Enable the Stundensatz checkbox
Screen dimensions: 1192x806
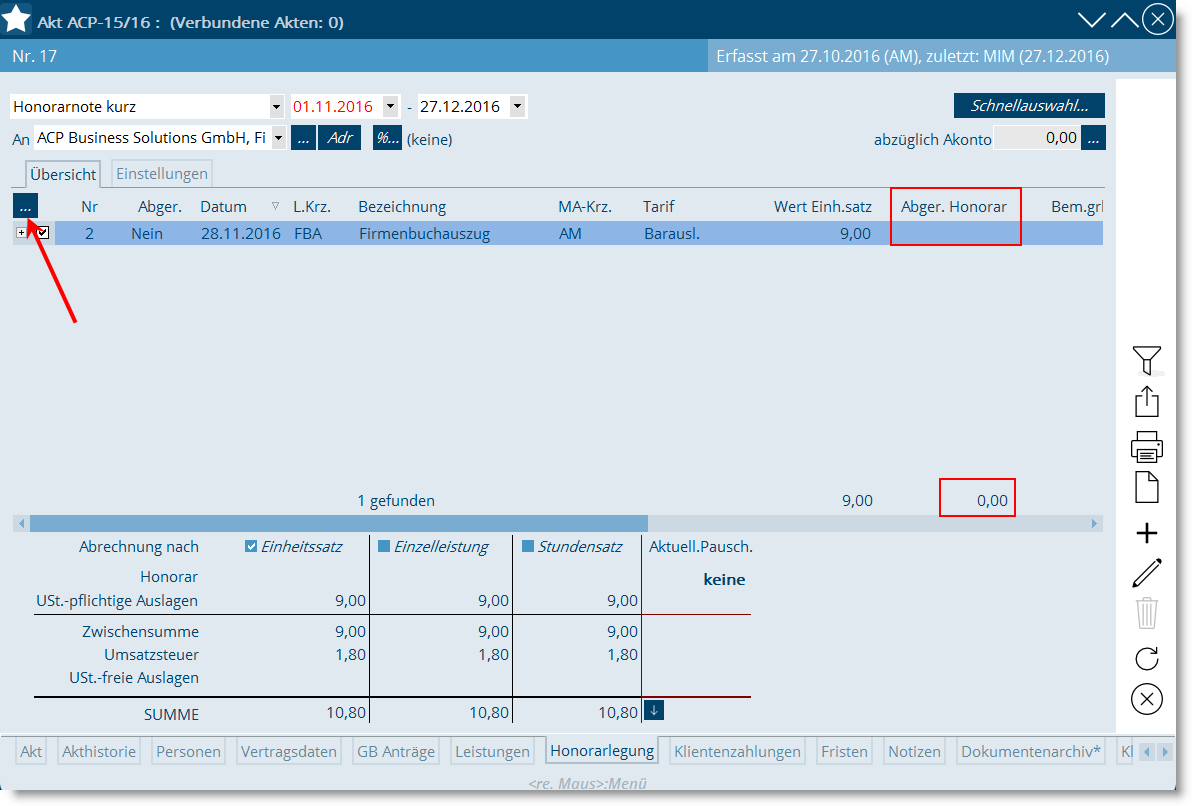[528, 546]
